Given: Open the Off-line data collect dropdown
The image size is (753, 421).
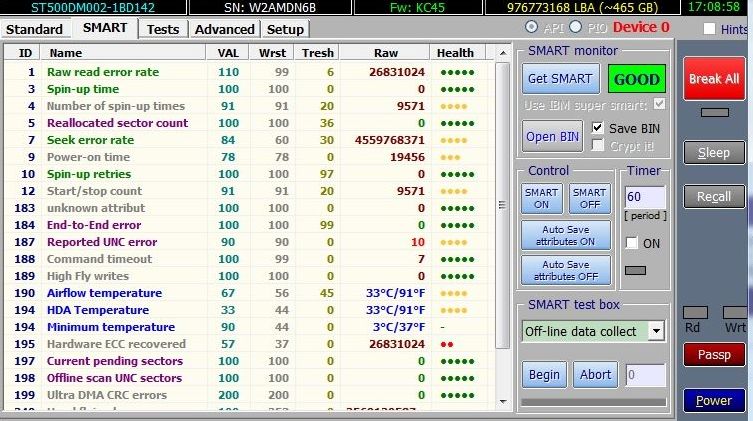Looking at the screenshot, I should (x=656, y=331).
